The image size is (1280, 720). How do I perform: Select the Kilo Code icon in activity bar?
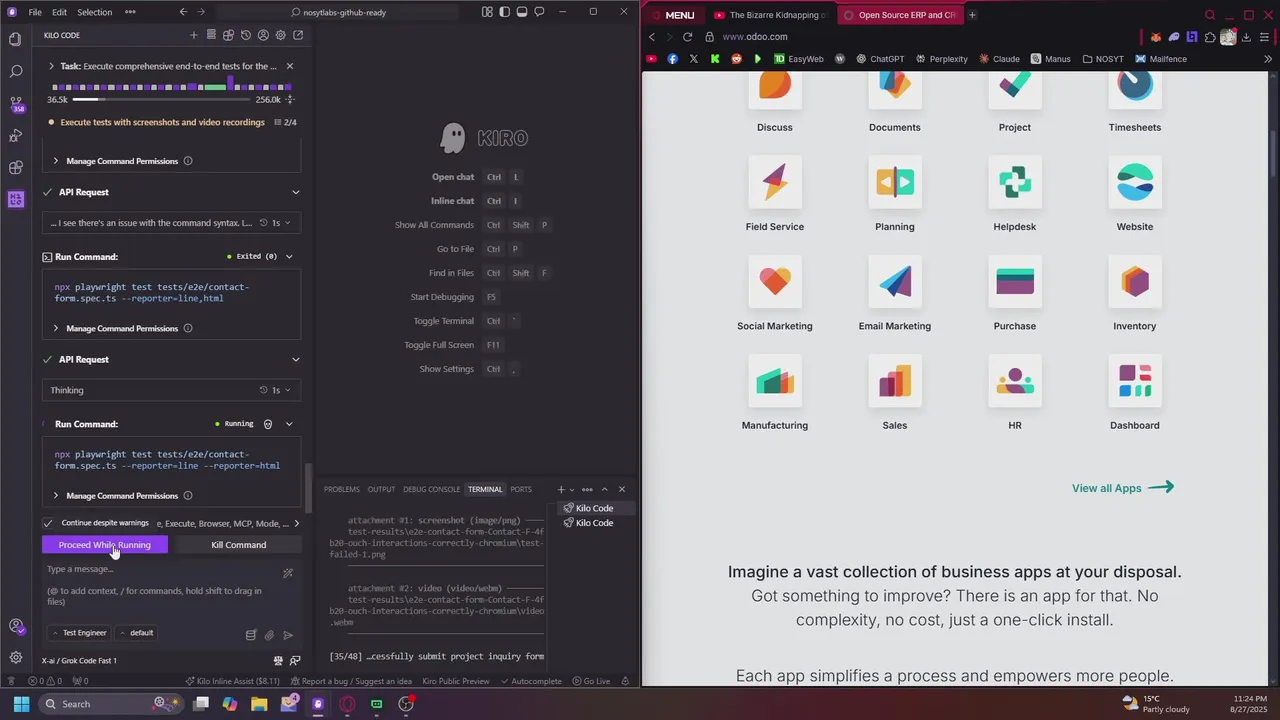click(x=15, y=199)
